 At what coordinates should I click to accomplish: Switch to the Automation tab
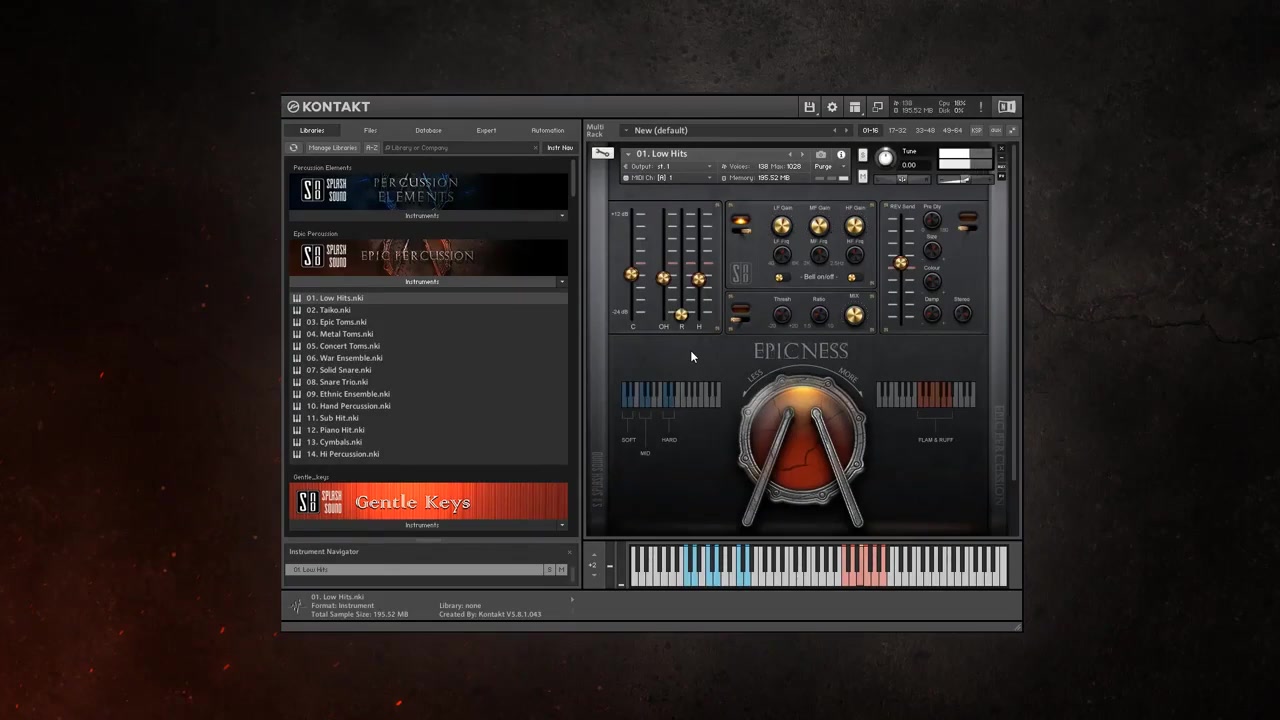(547, 131)
